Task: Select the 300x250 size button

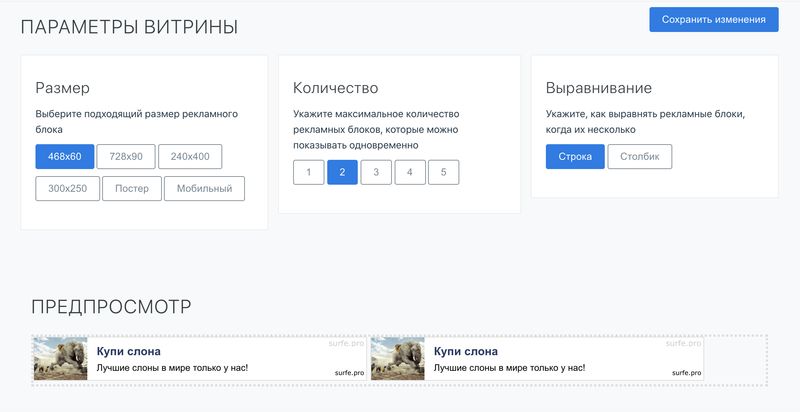Action: [68, 189]
